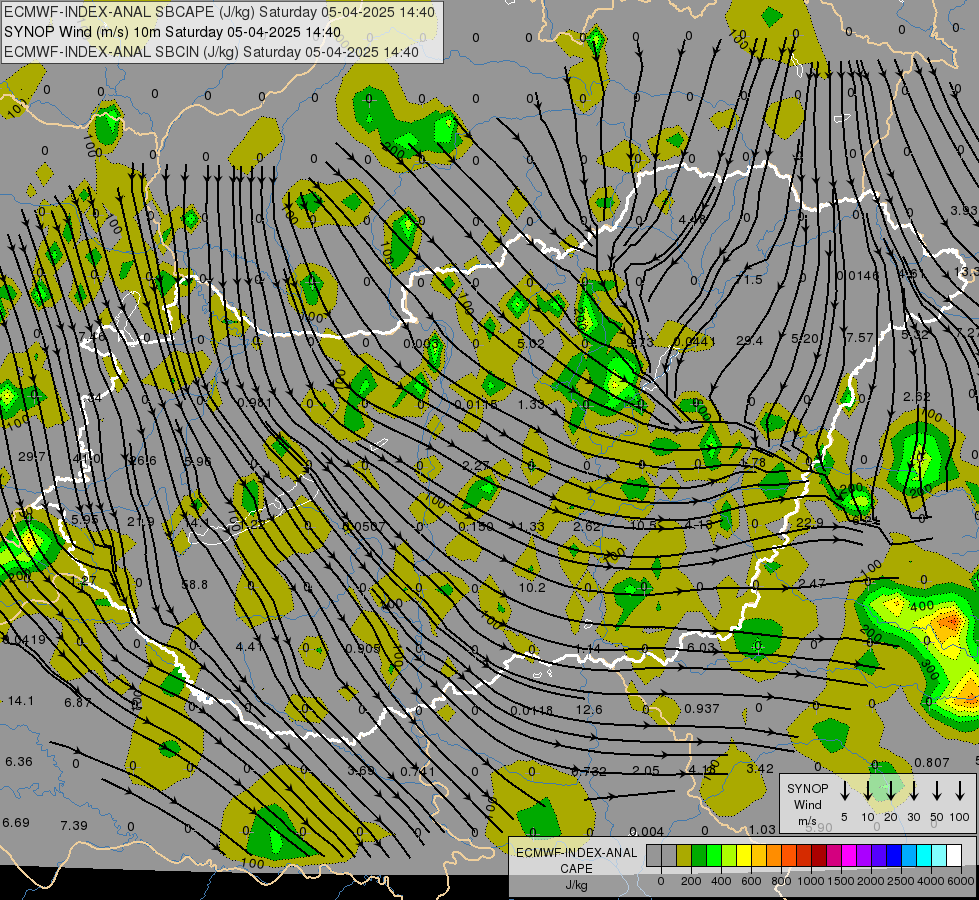This screenshot has width=979, height=900.
Task: Pick the dark red CAPE legend swatch
Action: point(819,856)
